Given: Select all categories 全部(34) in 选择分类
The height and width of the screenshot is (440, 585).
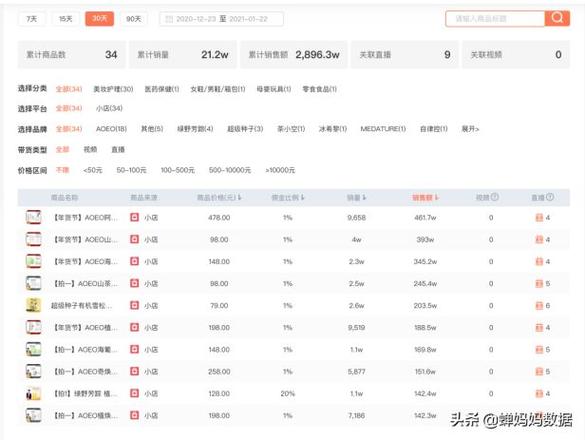Looking at the screenshot, I should pyautogui.click(x=69, y=89).
